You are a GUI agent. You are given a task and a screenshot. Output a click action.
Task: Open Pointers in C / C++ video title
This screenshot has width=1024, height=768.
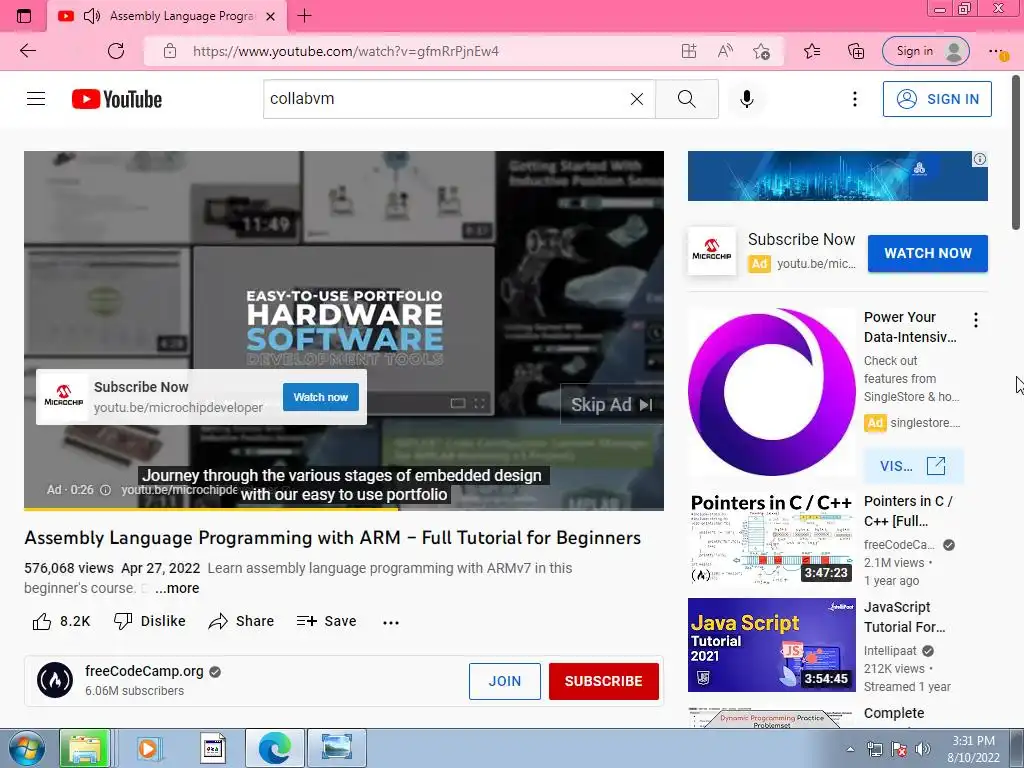pos(908,511)
